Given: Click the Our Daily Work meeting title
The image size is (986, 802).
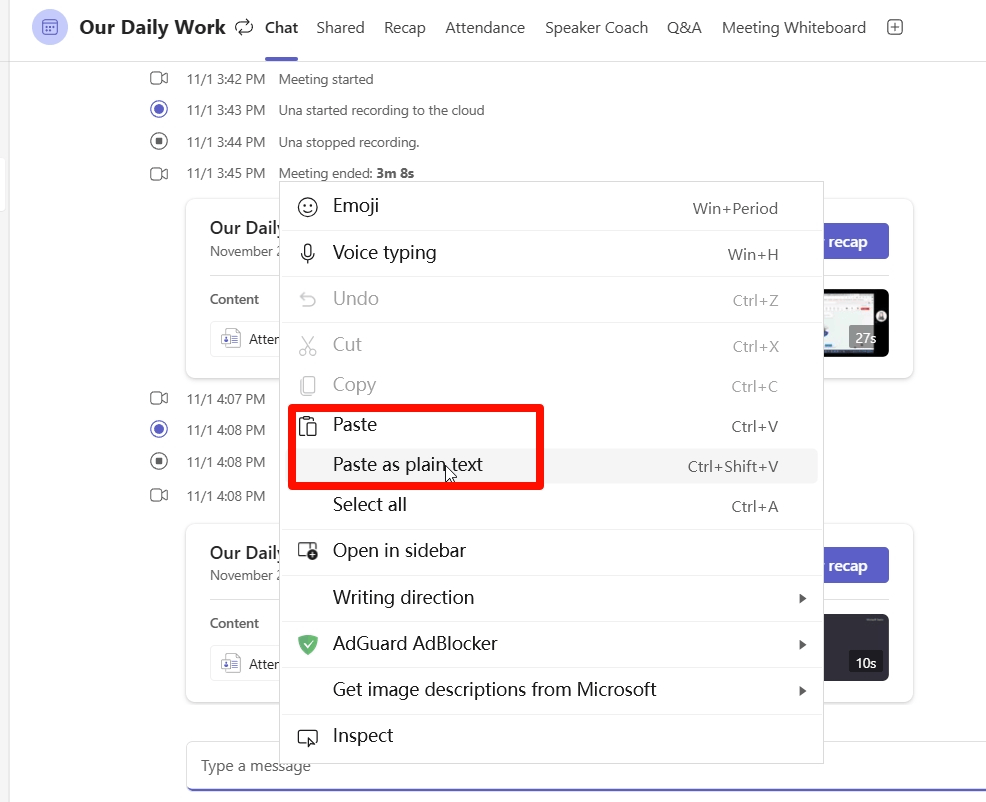Looking at the screenshot, I should pyautogui.click(x=152, y=27).
